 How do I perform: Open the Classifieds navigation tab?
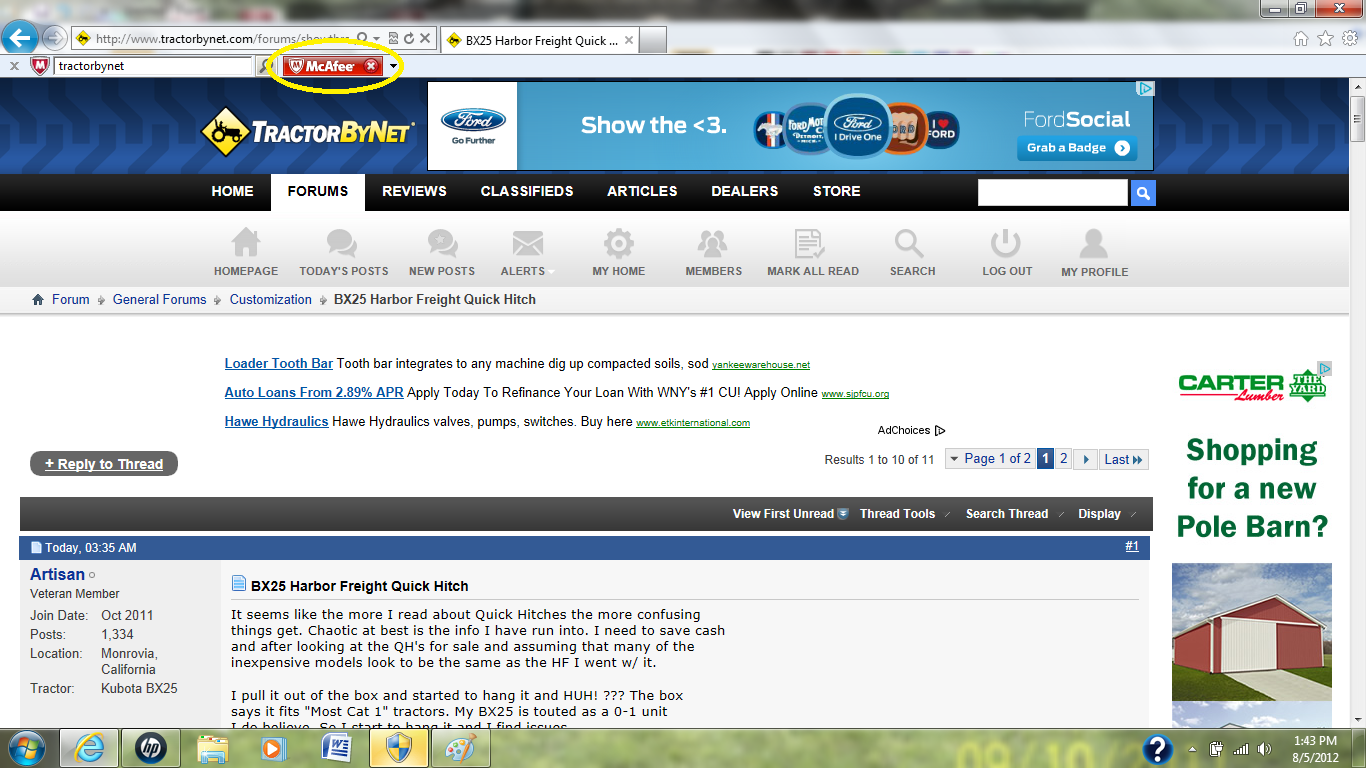[527, 191]
